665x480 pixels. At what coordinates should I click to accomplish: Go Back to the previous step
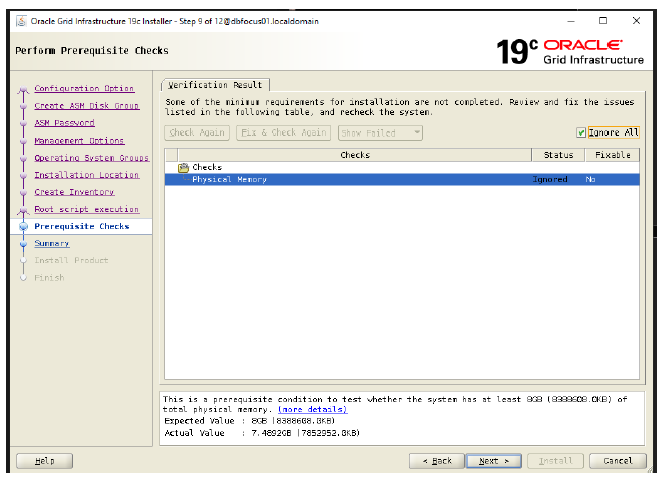(437, 461)
